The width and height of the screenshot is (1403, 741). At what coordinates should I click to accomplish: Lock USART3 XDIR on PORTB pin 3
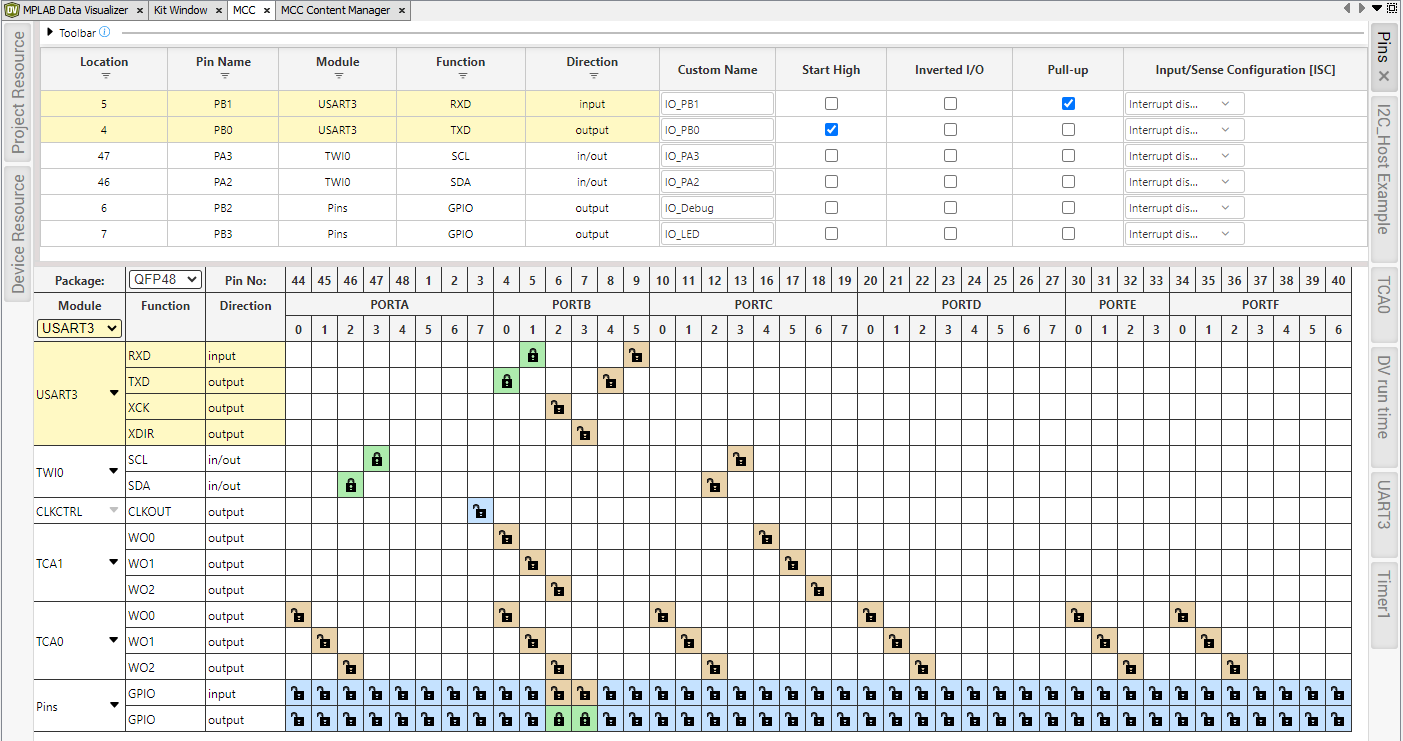click(584, 433)
